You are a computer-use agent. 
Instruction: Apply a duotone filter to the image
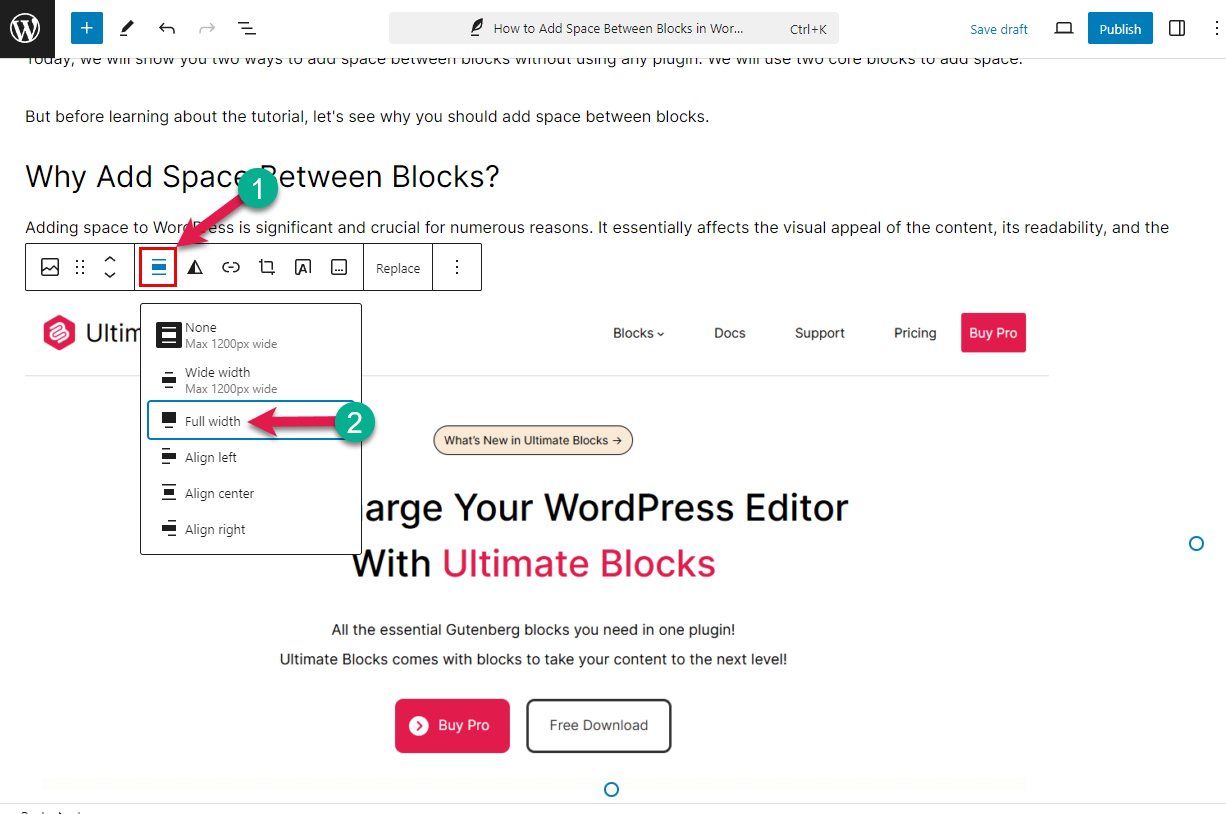pos(194,267)
